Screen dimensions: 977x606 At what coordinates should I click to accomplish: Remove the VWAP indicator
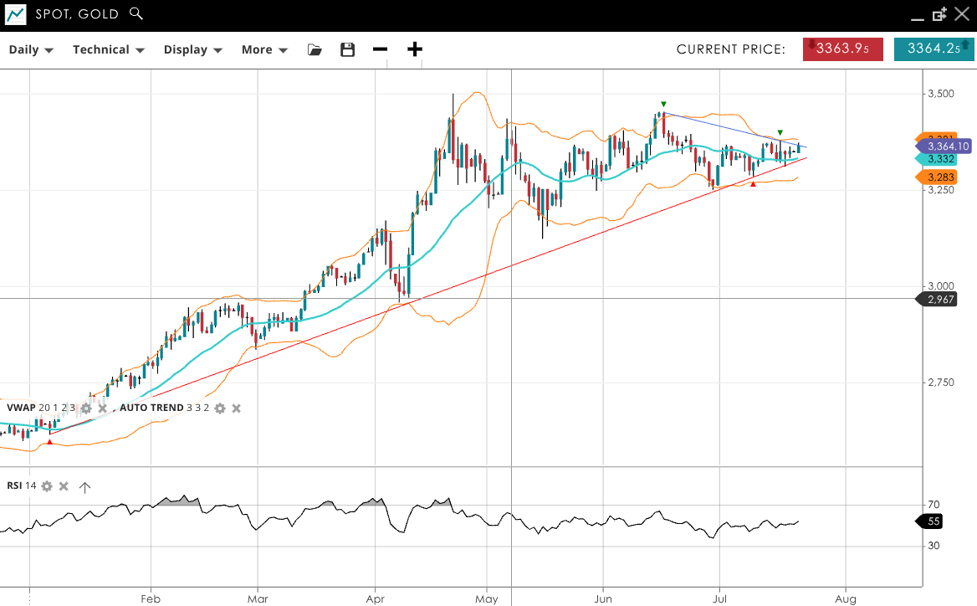(102, 408)
